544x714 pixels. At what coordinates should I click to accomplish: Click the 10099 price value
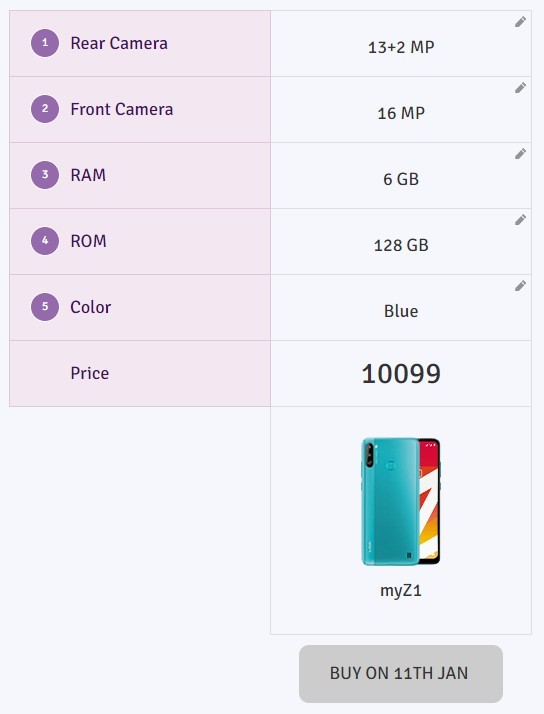tap(401, 374)
